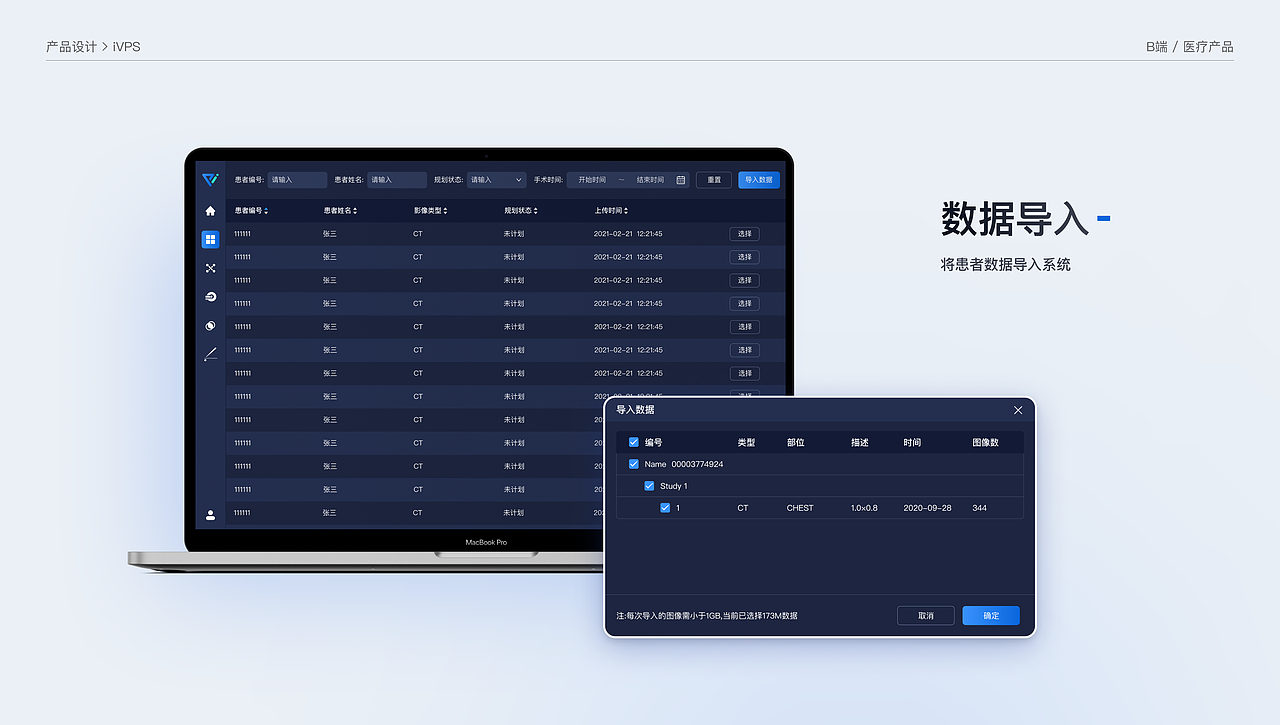
Task: Click 取消 in the import dialog
Action: (926, 616)
